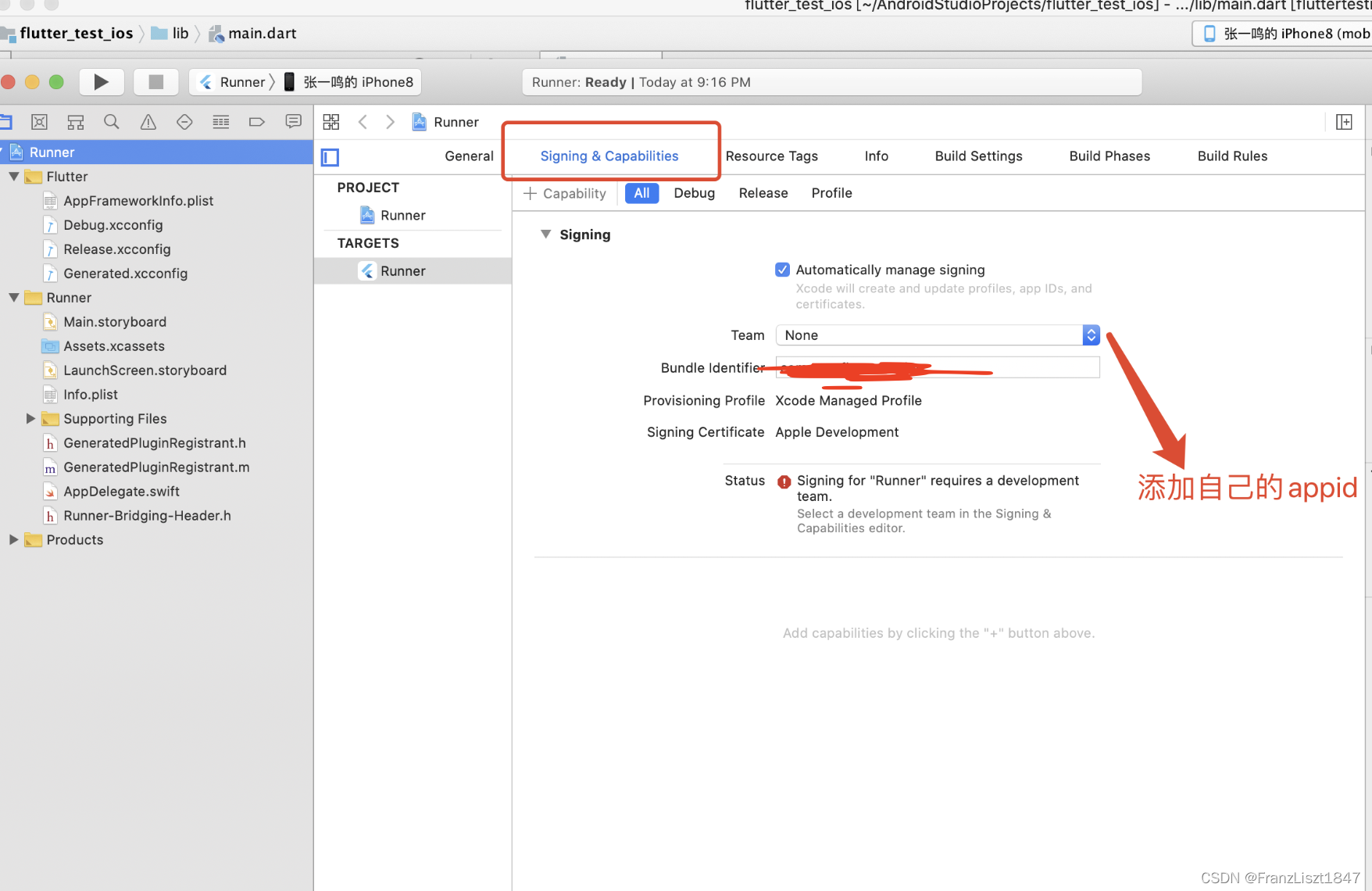This screenshot has height=891, width=1372.
Task: Open Assets.xcassets
Action: click(114, 346)
